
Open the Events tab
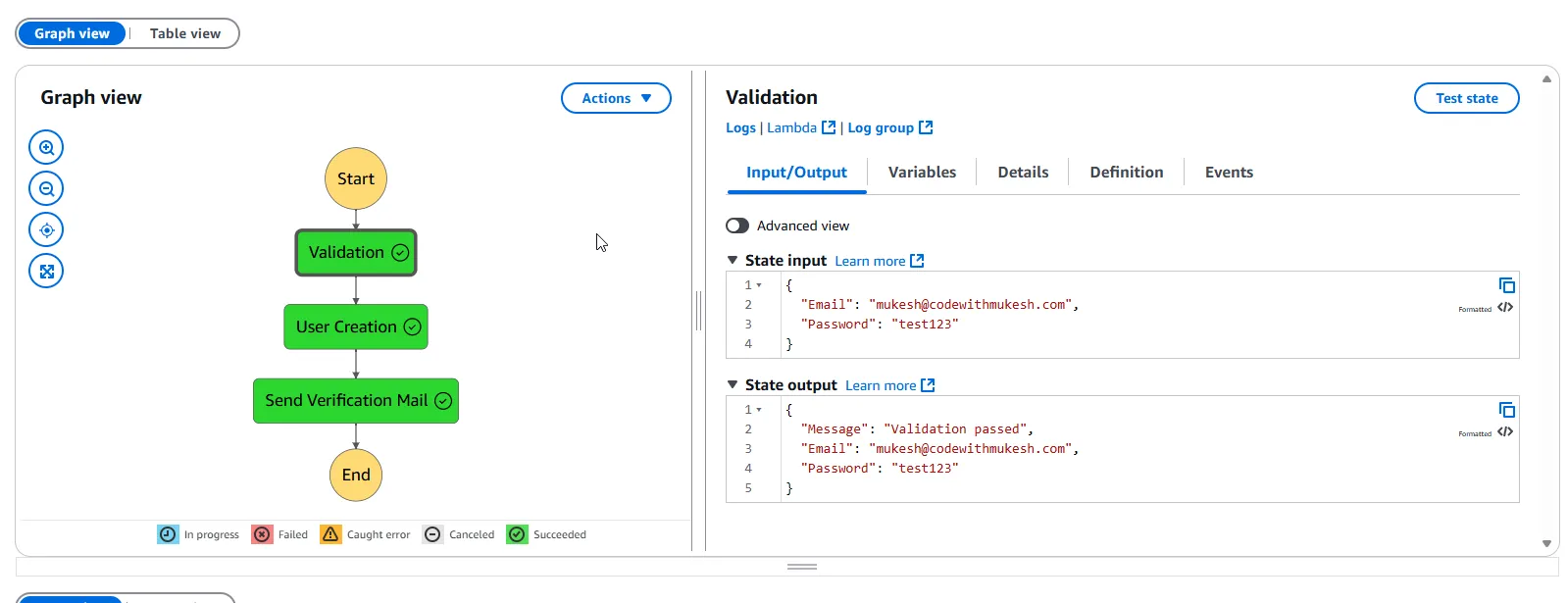pos(1228,173)
